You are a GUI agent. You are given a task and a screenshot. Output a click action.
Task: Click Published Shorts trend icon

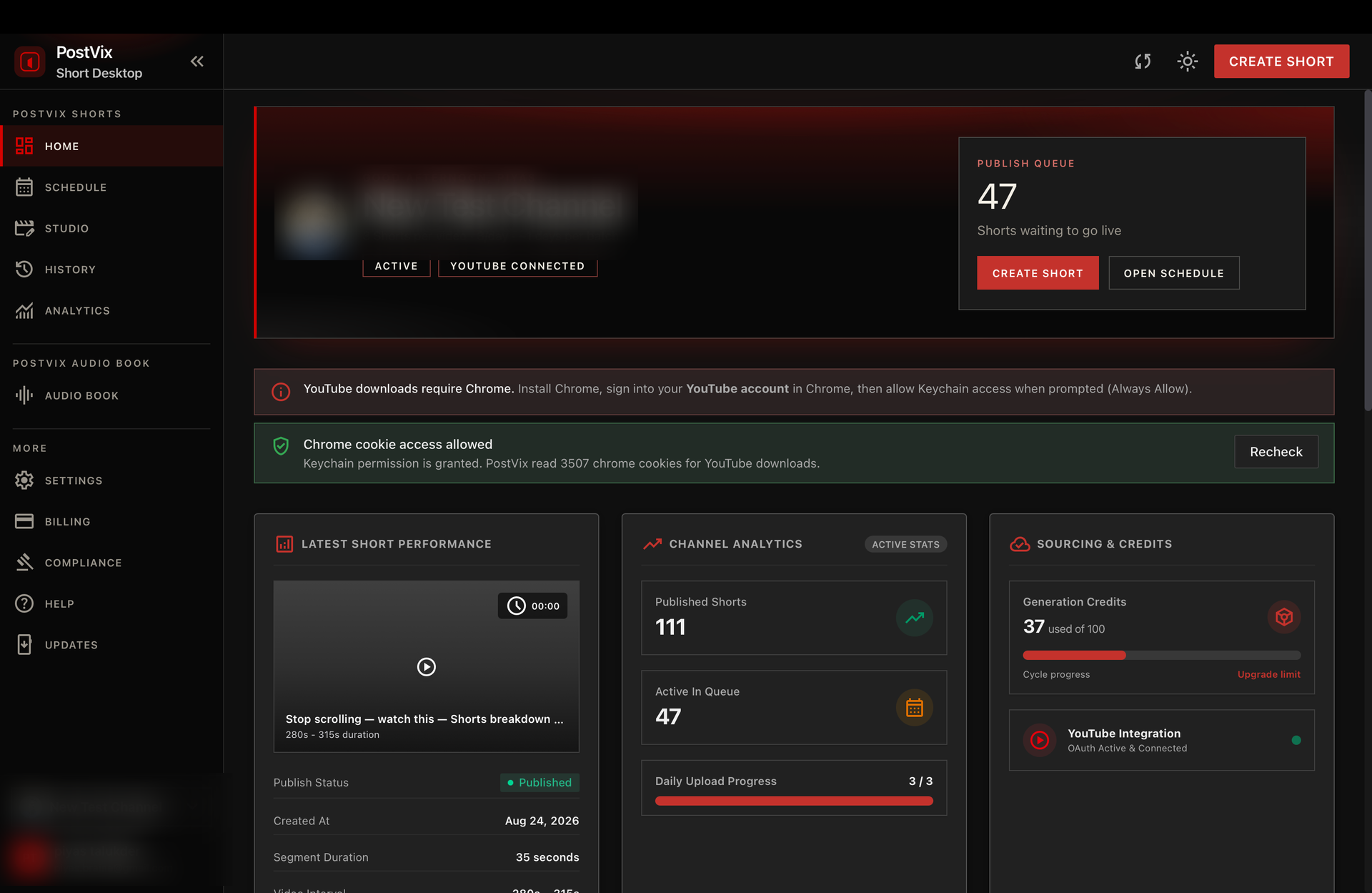(915, 618)
